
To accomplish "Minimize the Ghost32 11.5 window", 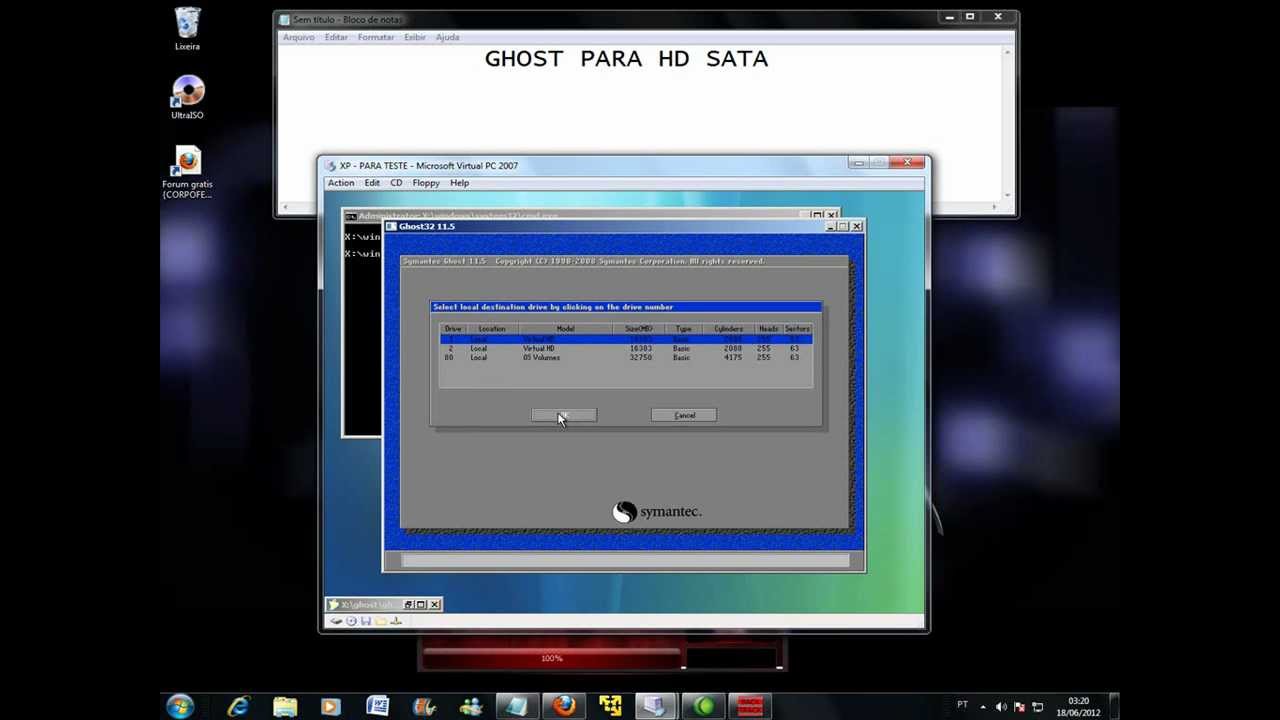I will tap(831, 227).
